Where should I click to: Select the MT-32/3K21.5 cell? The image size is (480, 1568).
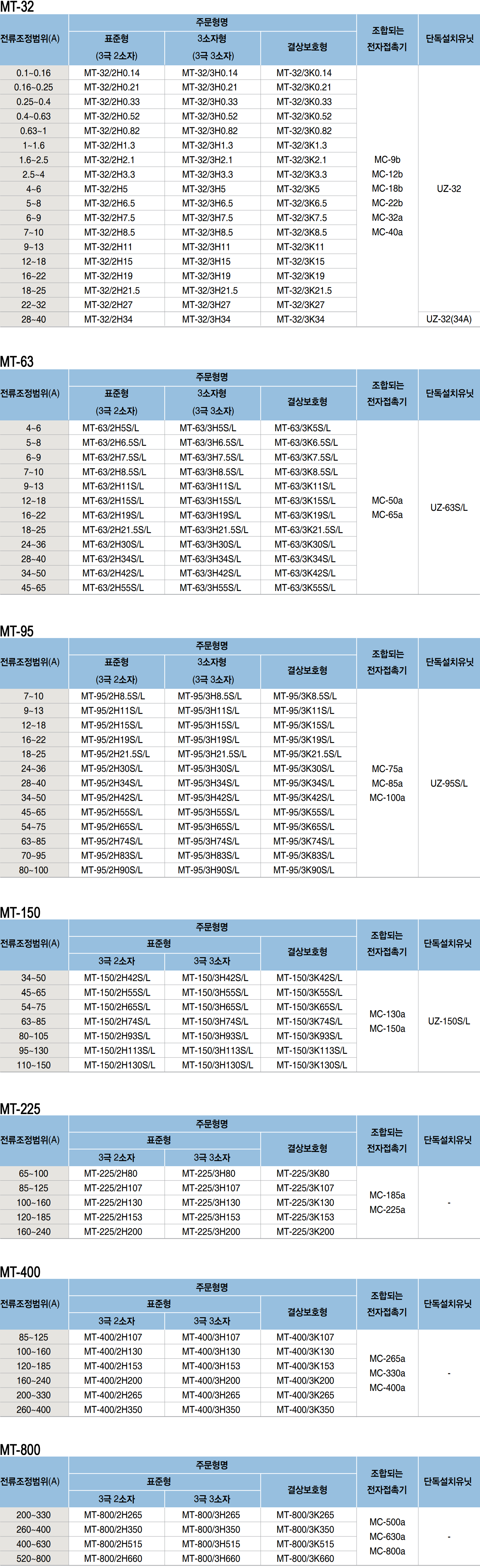pos(304,291)
